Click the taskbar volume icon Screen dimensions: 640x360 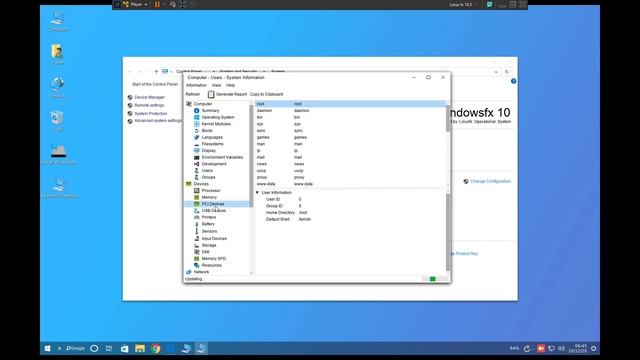pyautogui.click(x=561, y=349)
